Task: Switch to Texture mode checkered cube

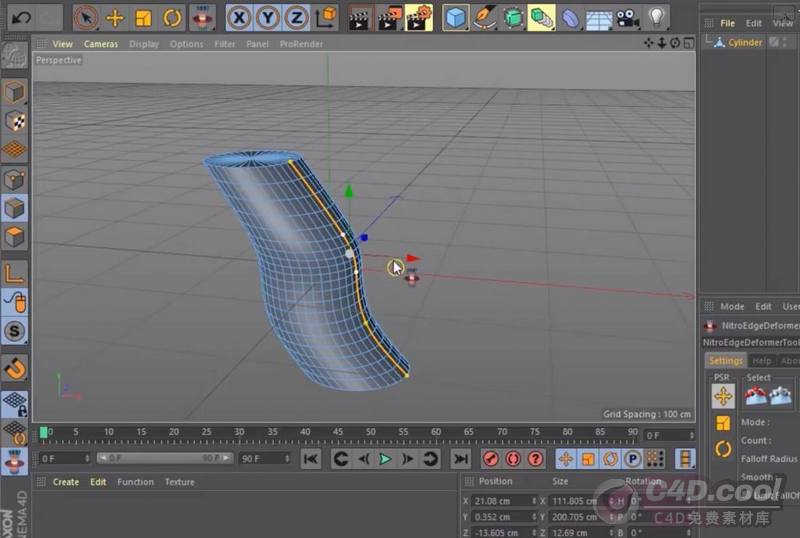Action: [x=14, y=121]
